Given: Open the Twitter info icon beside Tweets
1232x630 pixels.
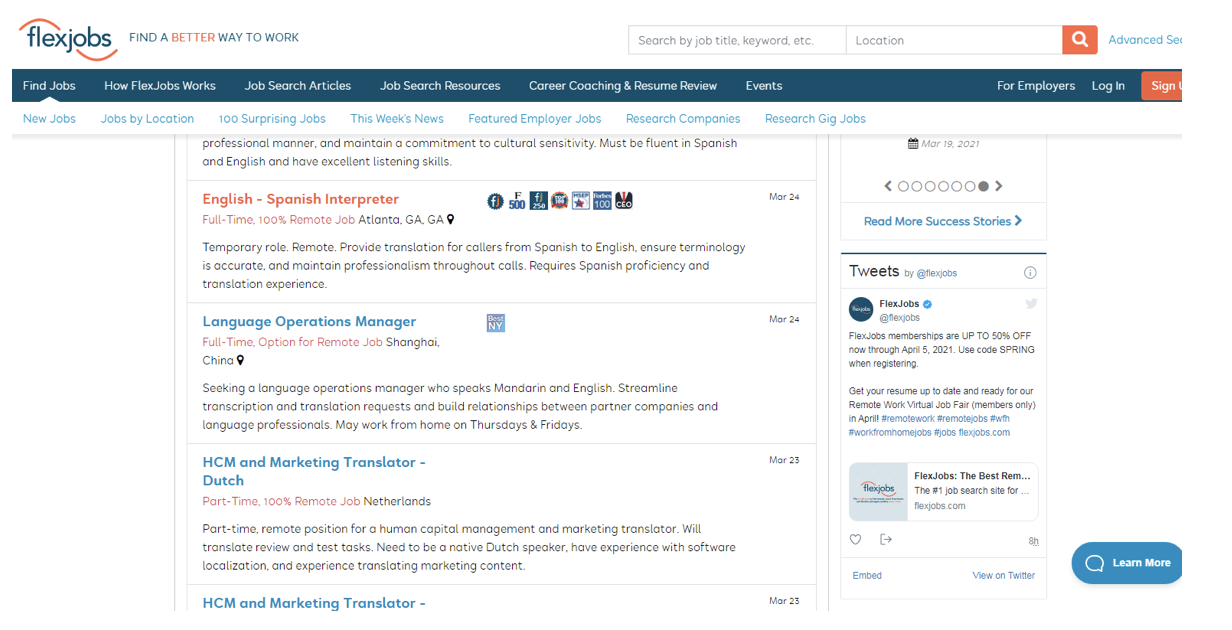Looking at the screenshot, I should [1030, 272].
